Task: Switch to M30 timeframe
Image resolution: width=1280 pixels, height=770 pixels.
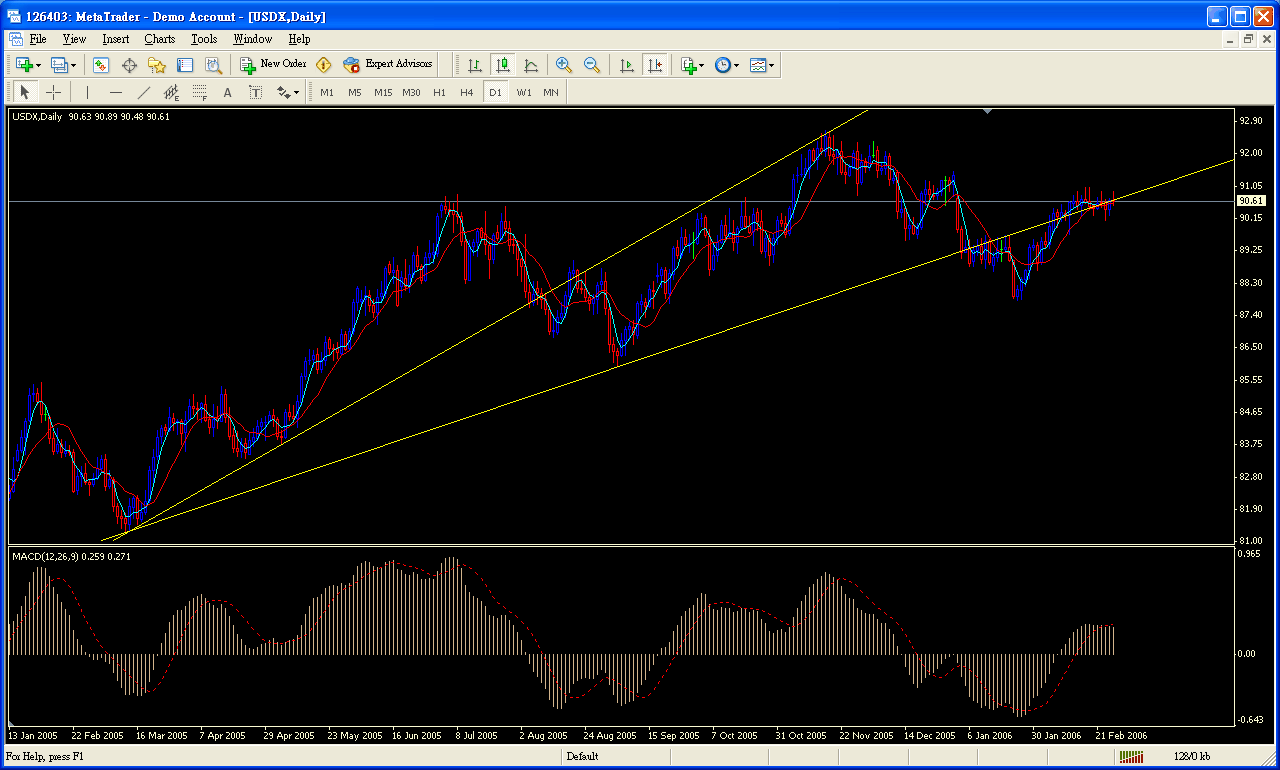Action: click(x=411, y=92)
